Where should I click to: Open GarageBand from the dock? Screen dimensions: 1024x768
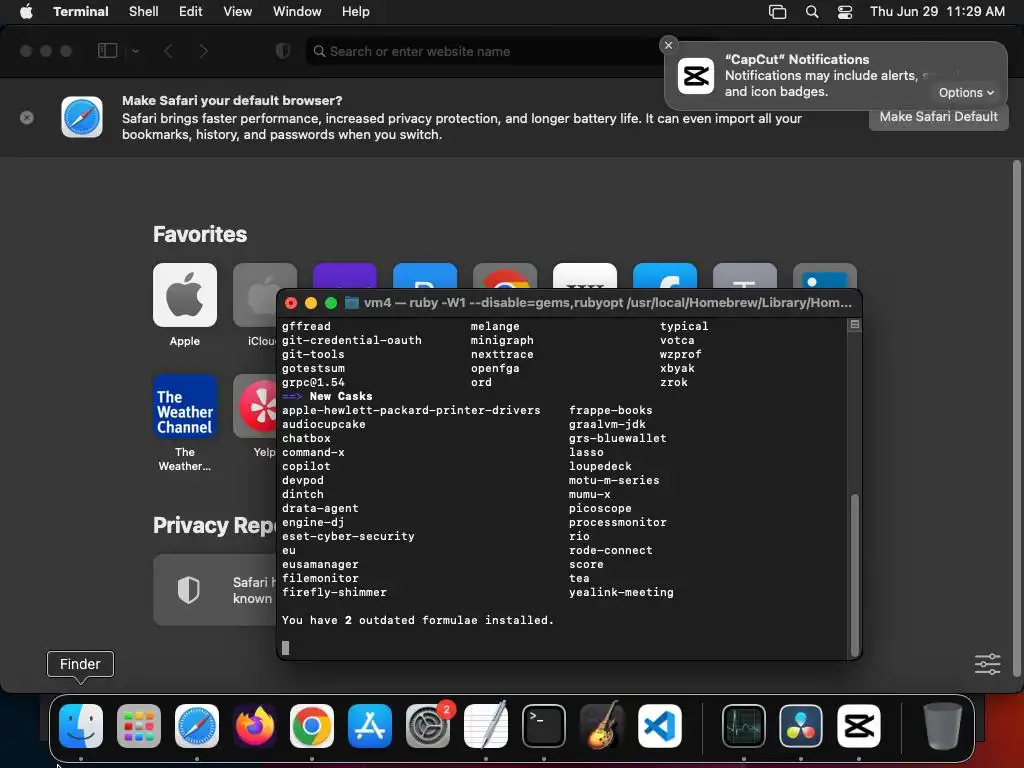click(601, 726)
